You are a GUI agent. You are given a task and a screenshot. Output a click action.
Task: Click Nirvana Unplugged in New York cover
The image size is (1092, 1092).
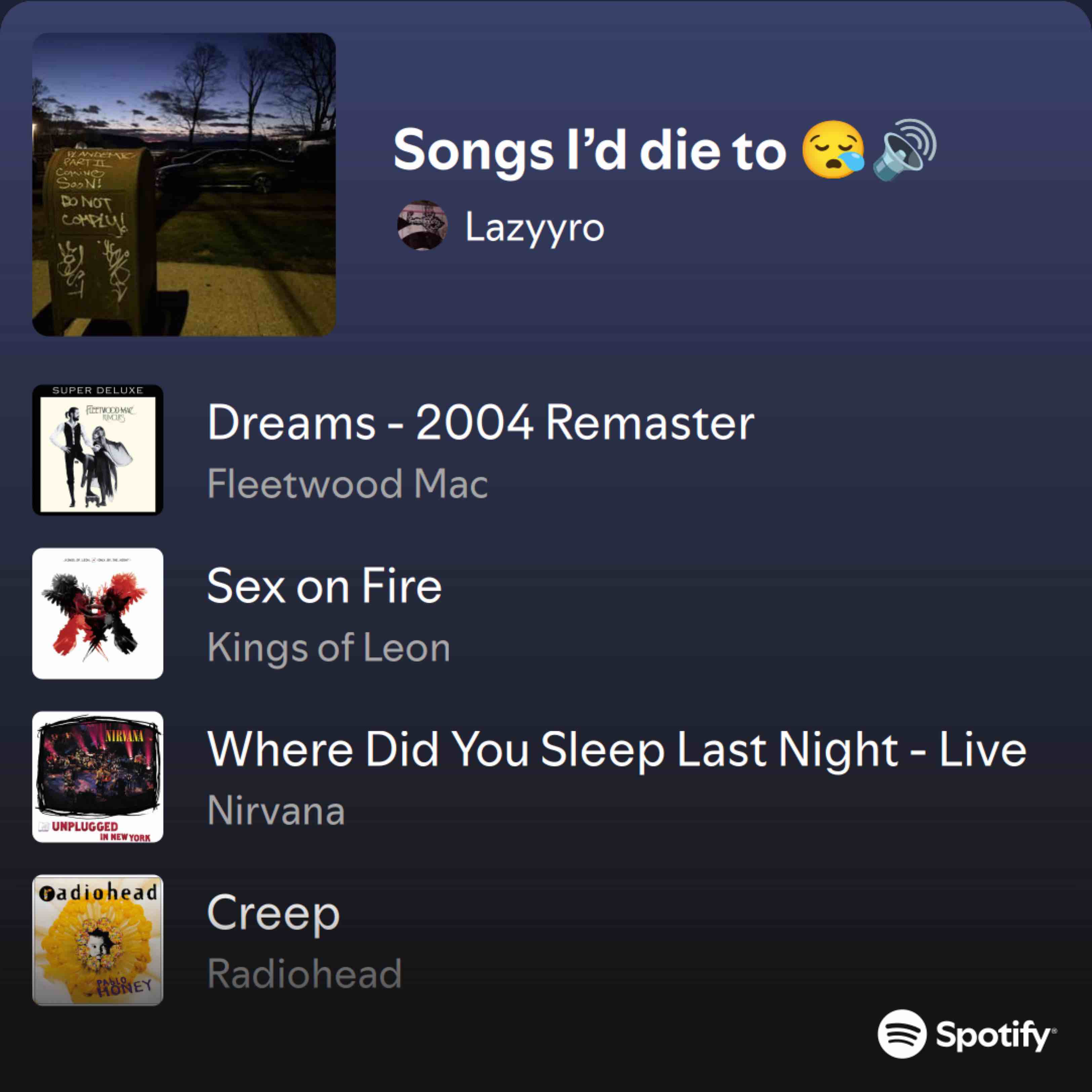(98, 777)
